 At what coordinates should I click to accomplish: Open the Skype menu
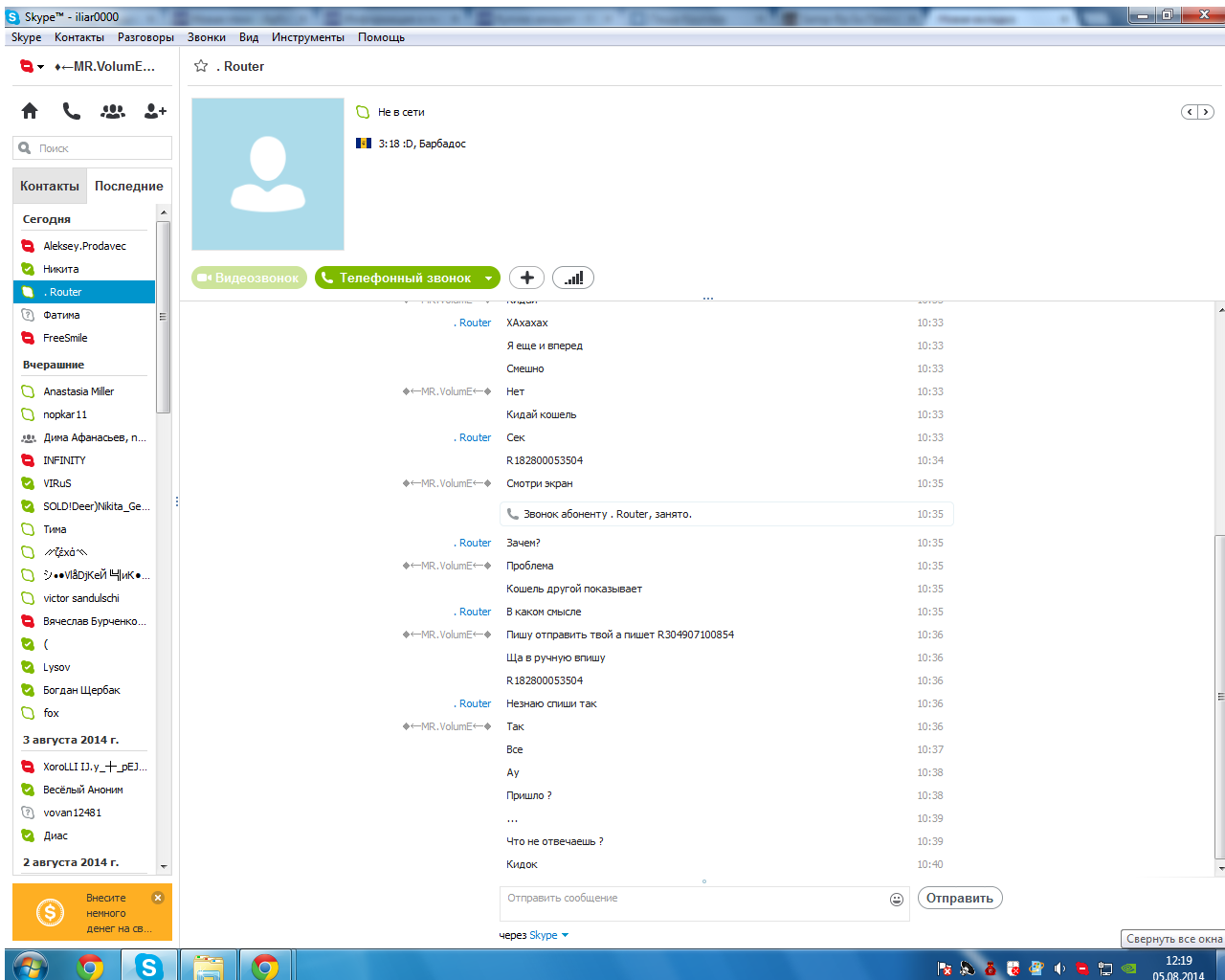tap(26, 37)
